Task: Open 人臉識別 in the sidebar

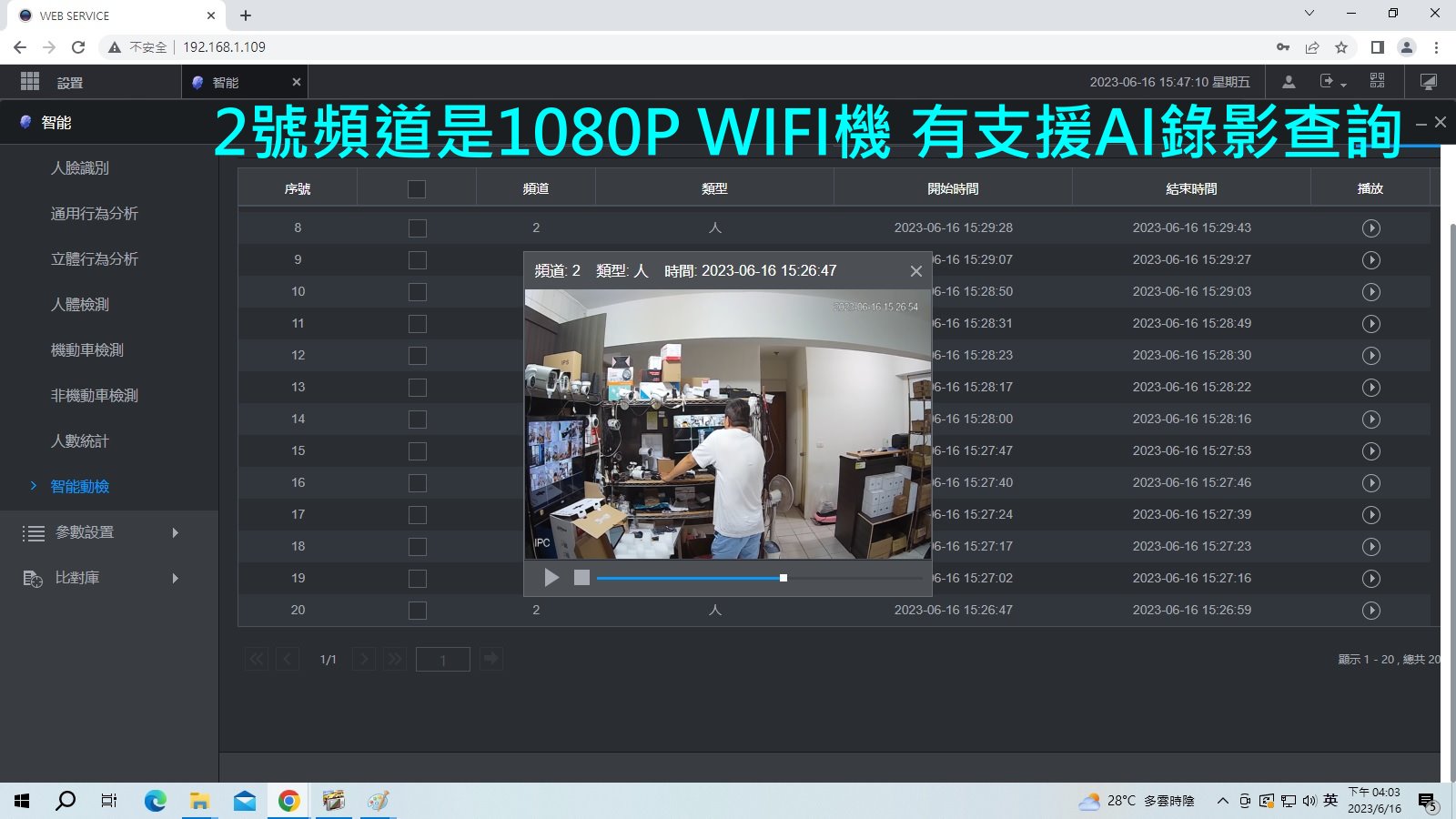Action: (x=80, y=168)
